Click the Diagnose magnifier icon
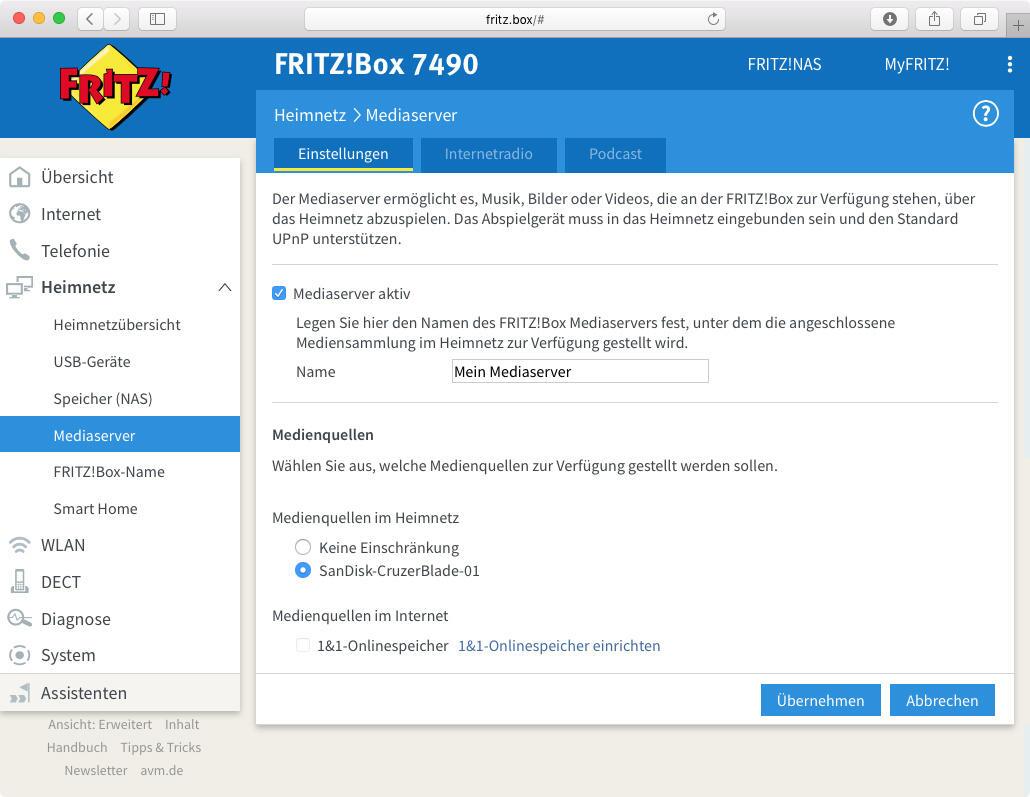This screenshot has width=1030, height=797. pos(20,618)
